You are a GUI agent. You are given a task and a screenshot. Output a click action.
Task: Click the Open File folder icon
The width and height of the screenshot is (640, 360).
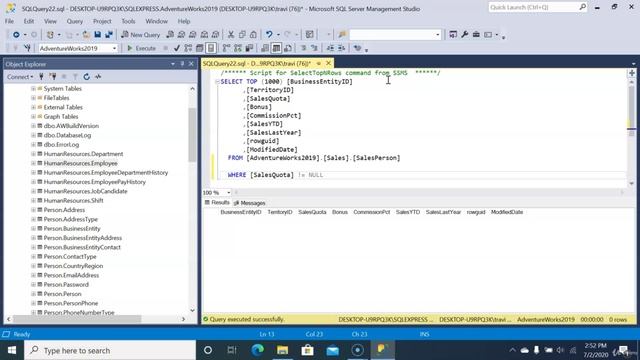pyautogui.click(x=86, y=35)
